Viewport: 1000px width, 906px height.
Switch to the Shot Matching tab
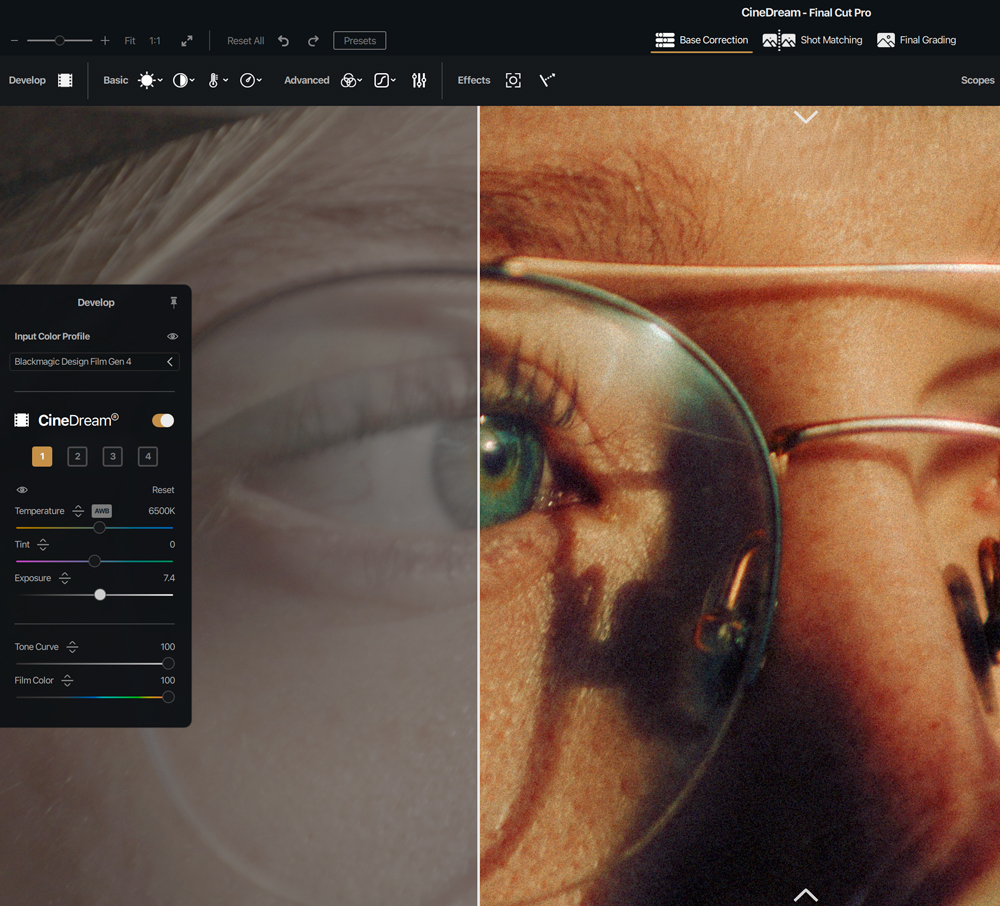click(812, 40)
